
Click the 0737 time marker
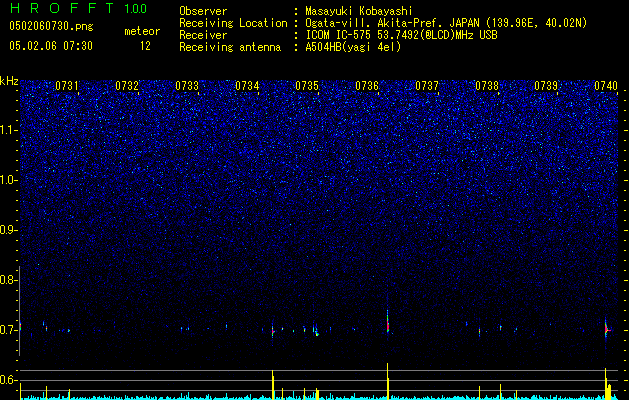[x=427, y=86]
